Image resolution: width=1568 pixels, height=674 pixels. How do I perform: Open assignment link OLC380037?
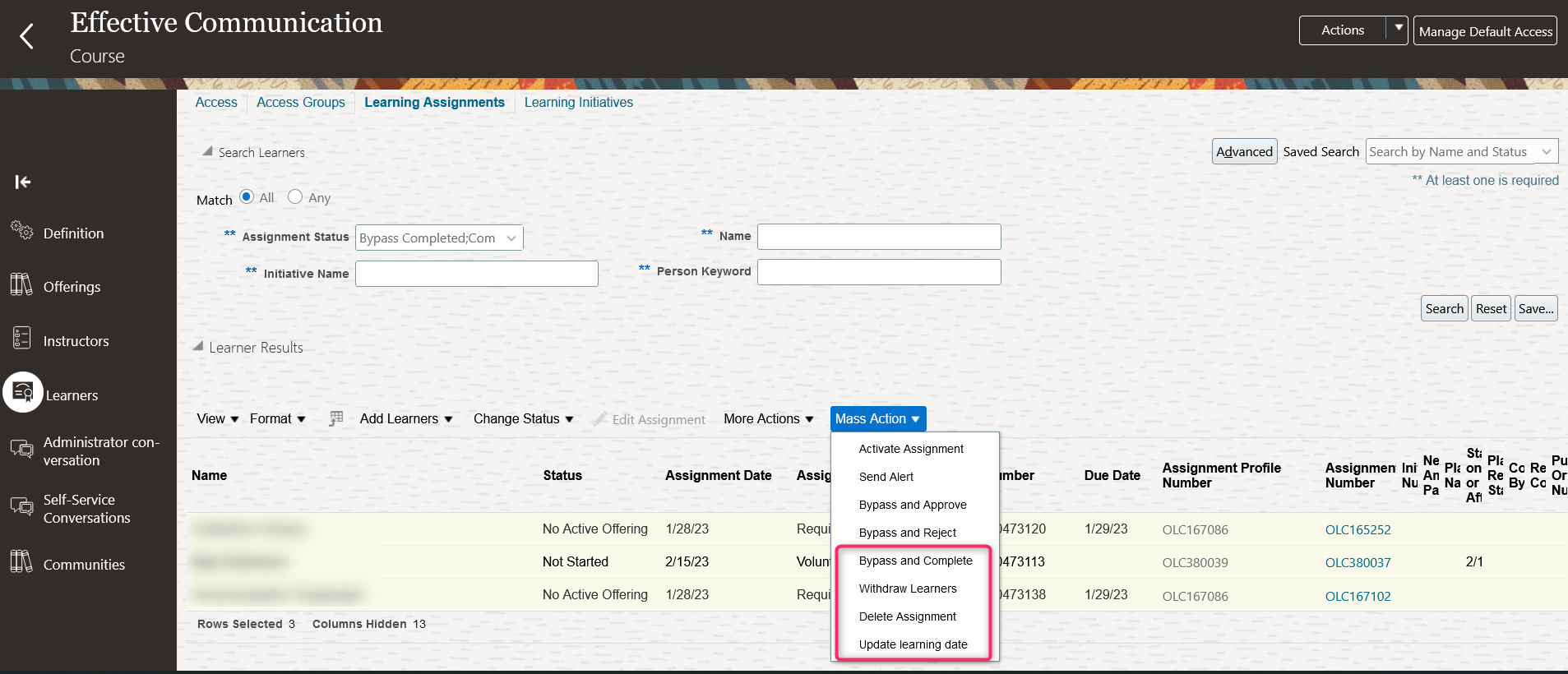coord(1358,562)
